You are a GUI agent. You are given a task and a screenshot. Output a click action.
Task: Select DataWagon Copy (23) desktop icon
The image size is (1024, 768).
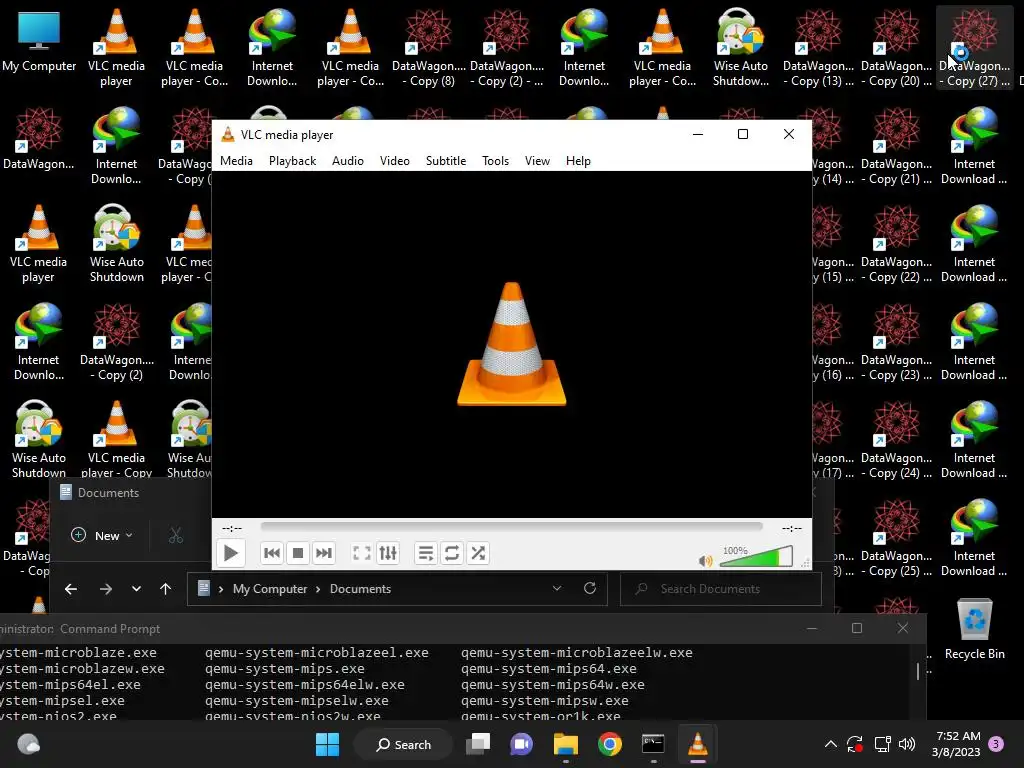[x=896, y=341]
